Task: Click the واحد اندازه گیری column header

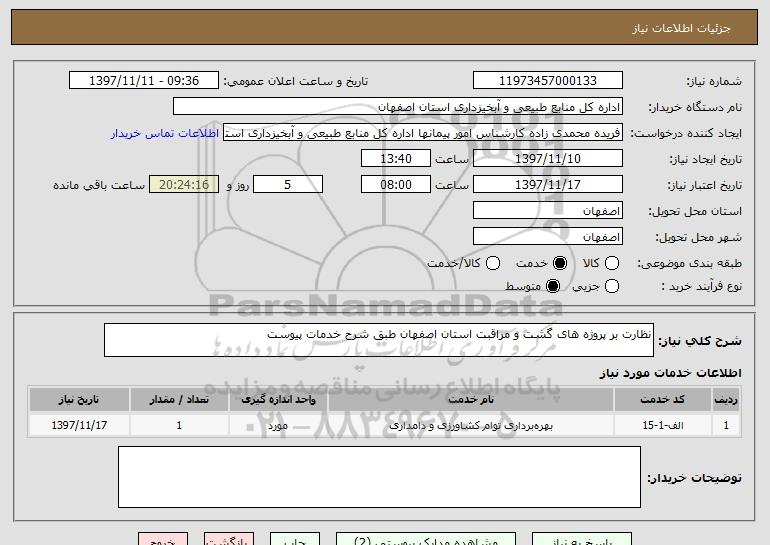Action: click(x=278, y=400)
